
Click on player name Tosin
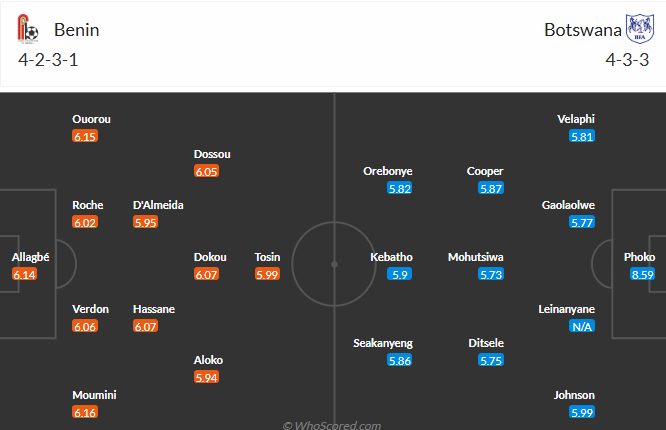pyautogui.click(x=267, y=257)
